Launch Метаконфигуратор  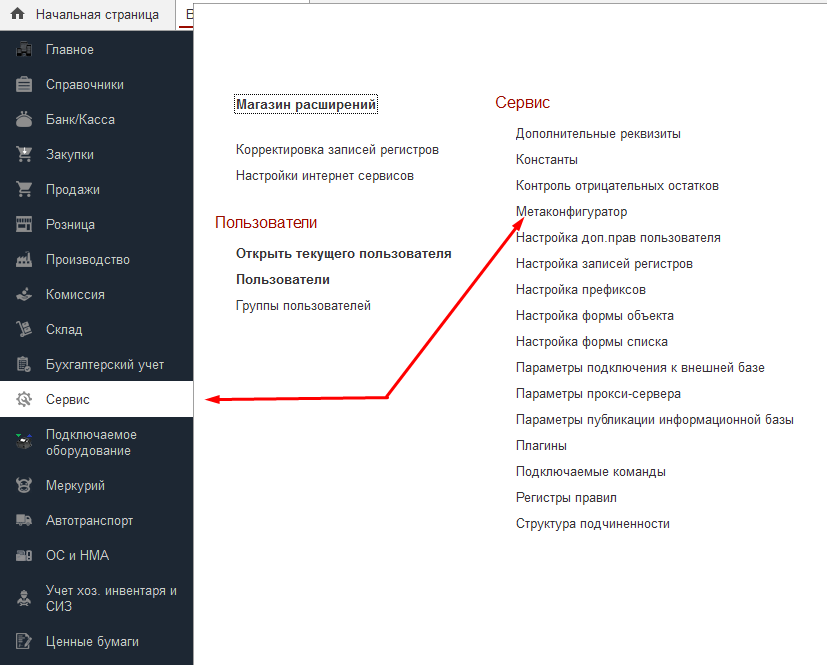(x=571, y=211)
